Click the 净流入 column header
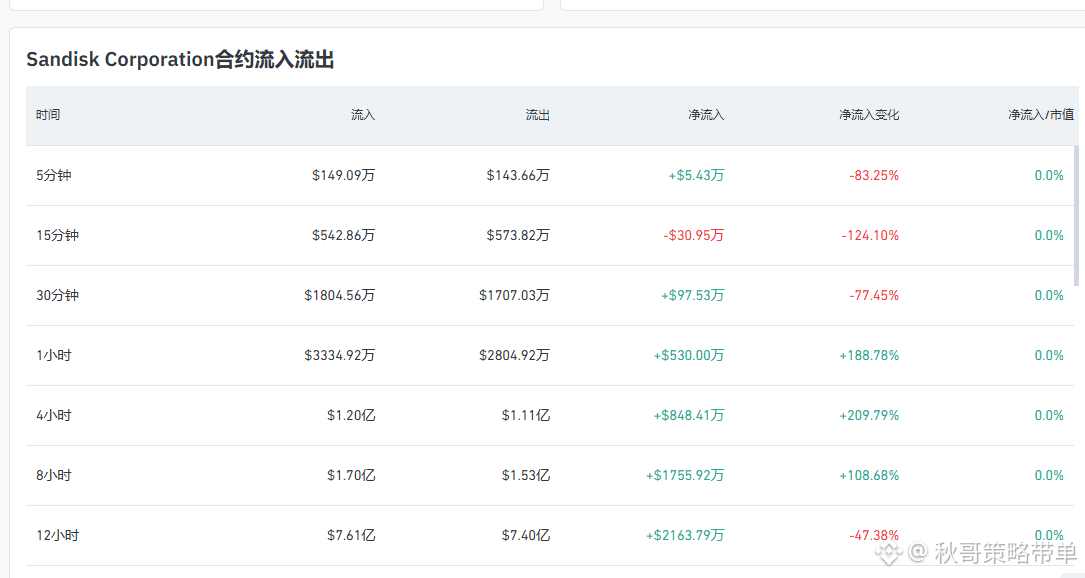The height and width of the screenshot is (578, 1085). coord(706,115)
